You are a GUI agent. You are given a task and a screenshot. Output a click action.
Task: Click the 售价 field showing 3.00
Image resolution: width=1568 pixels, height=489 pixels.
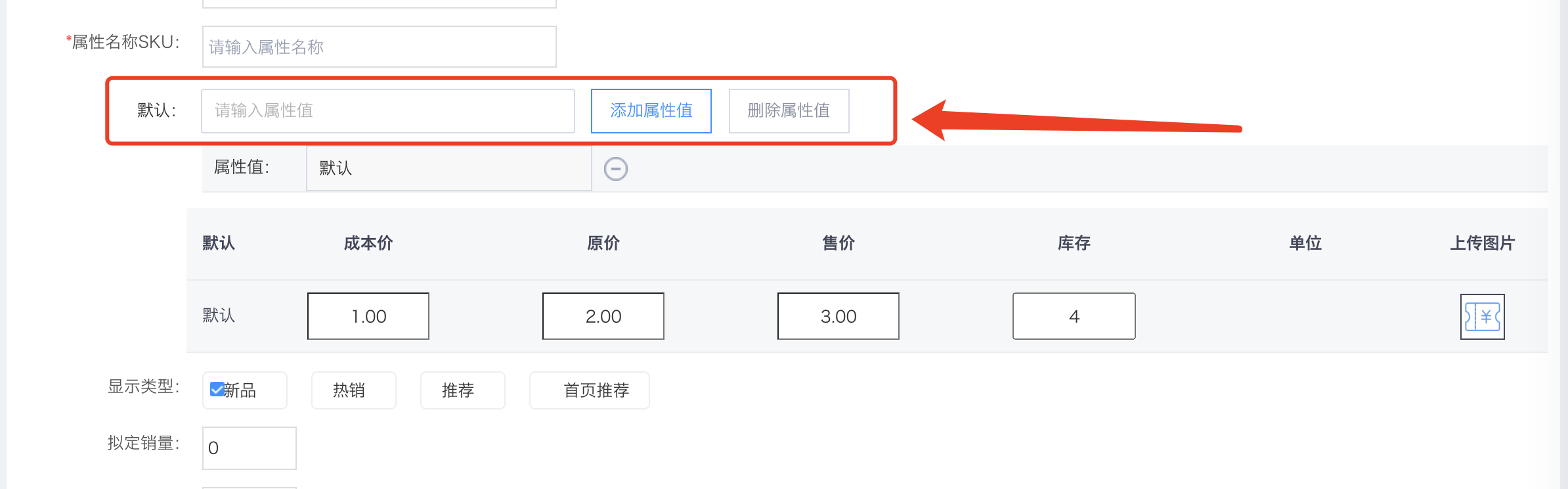click(838, 316)
